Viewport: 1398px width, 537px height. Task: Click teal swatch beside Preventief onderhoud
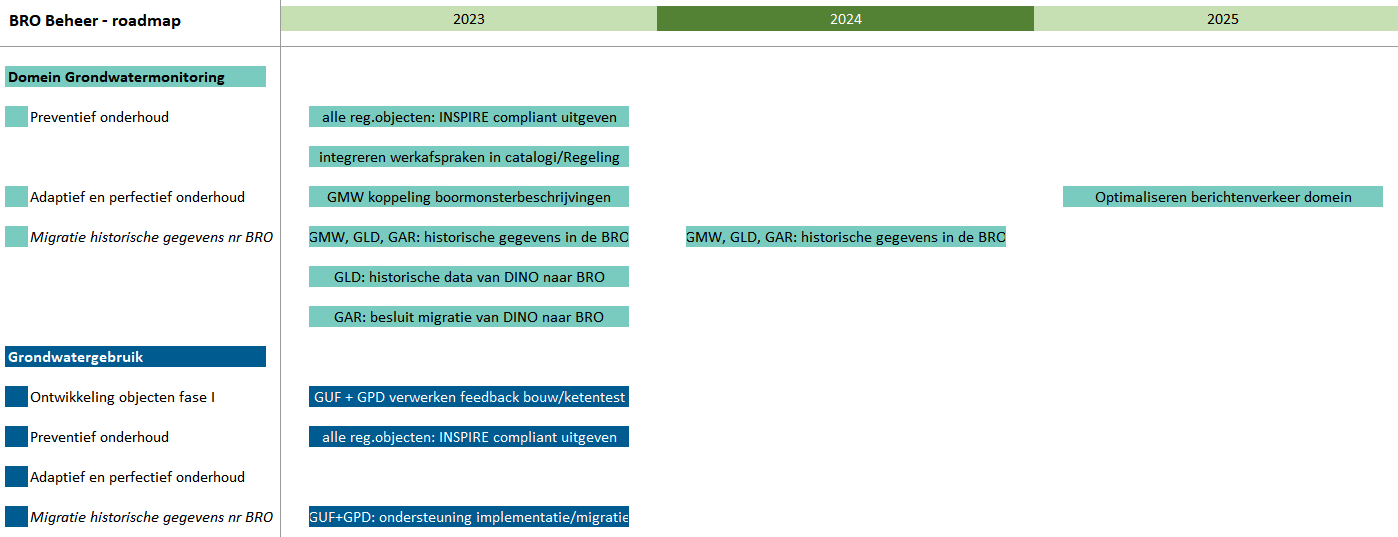click(x=16, y=117)
